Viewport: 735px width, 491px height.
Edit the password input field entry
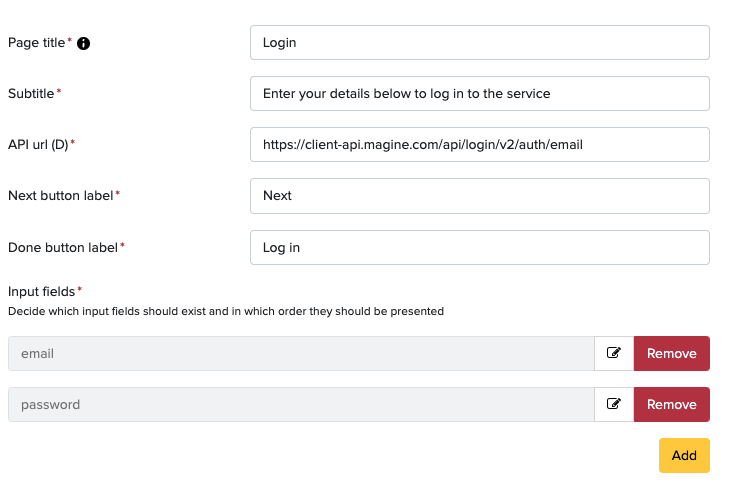pos(614,404)
